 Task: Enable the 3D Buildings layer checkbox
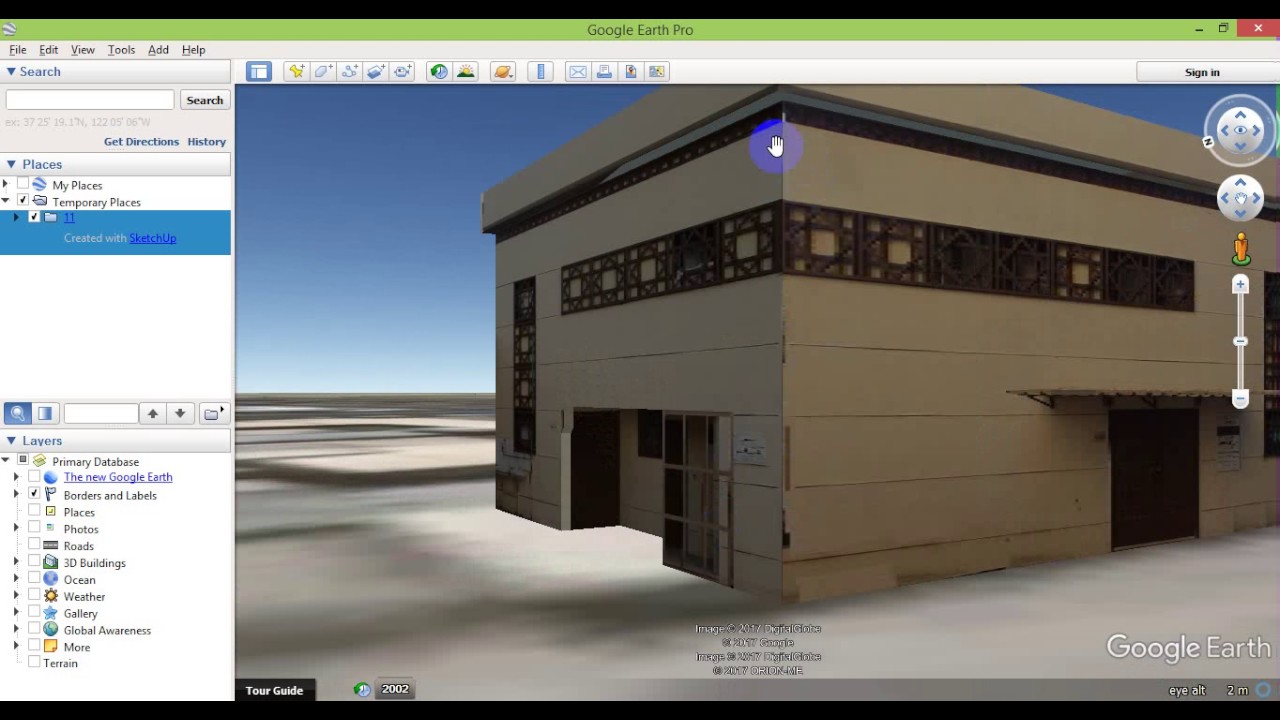pyautogui.click(x=34, y=562)
